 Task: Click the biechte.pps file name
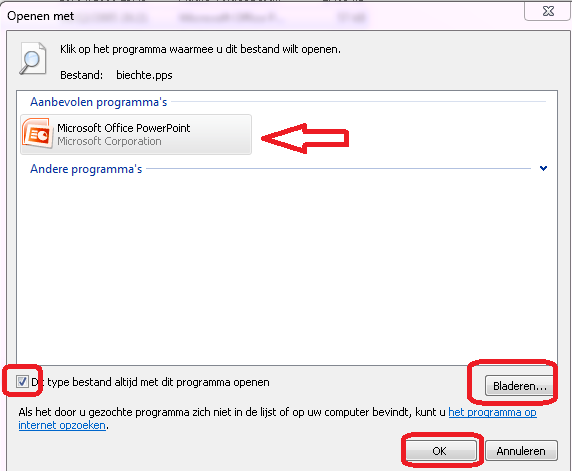click(x=144, y=75)
